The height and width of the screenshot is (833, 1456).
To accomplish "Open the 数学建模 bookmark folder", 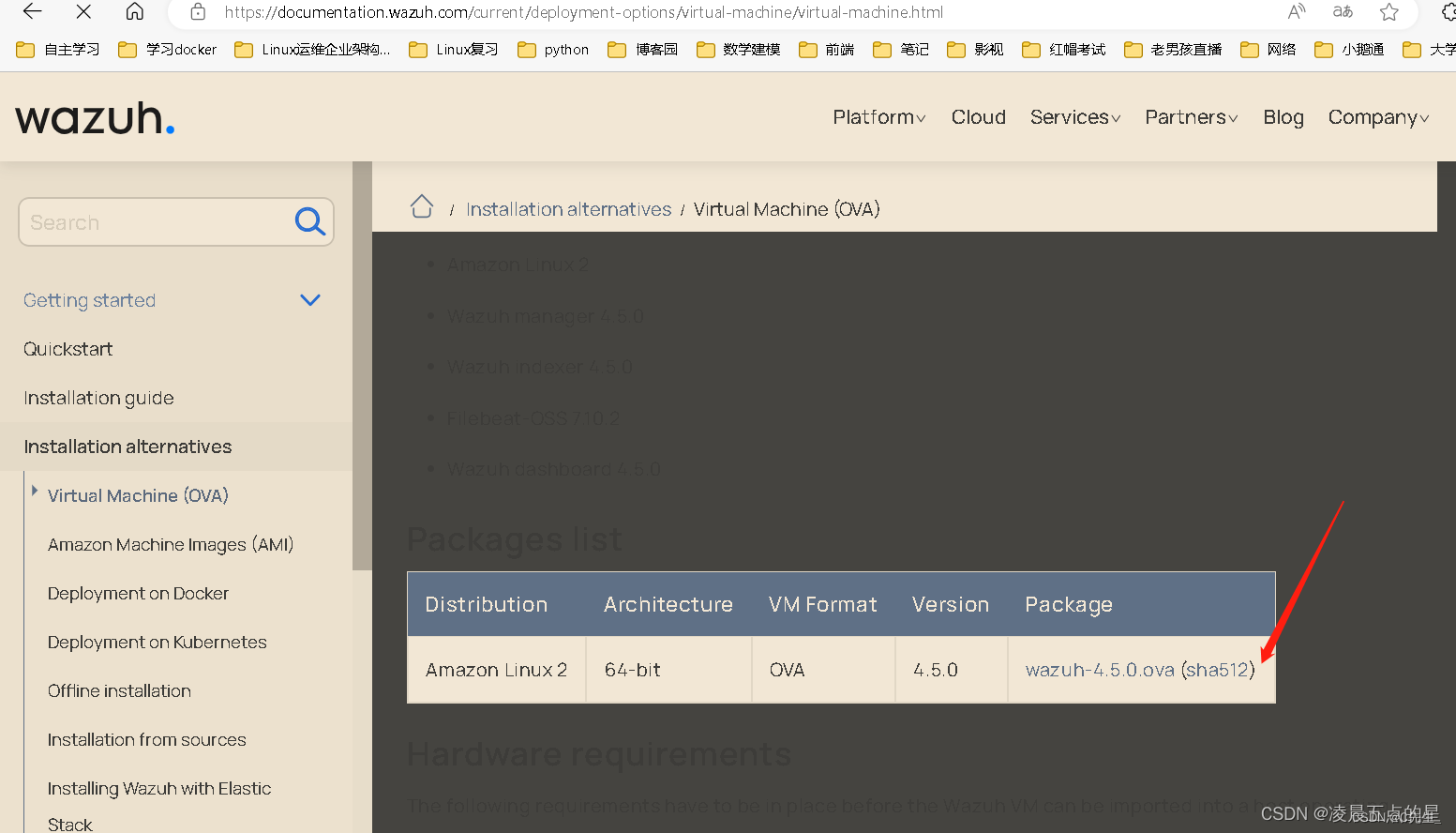I will (x=739, y=50).
